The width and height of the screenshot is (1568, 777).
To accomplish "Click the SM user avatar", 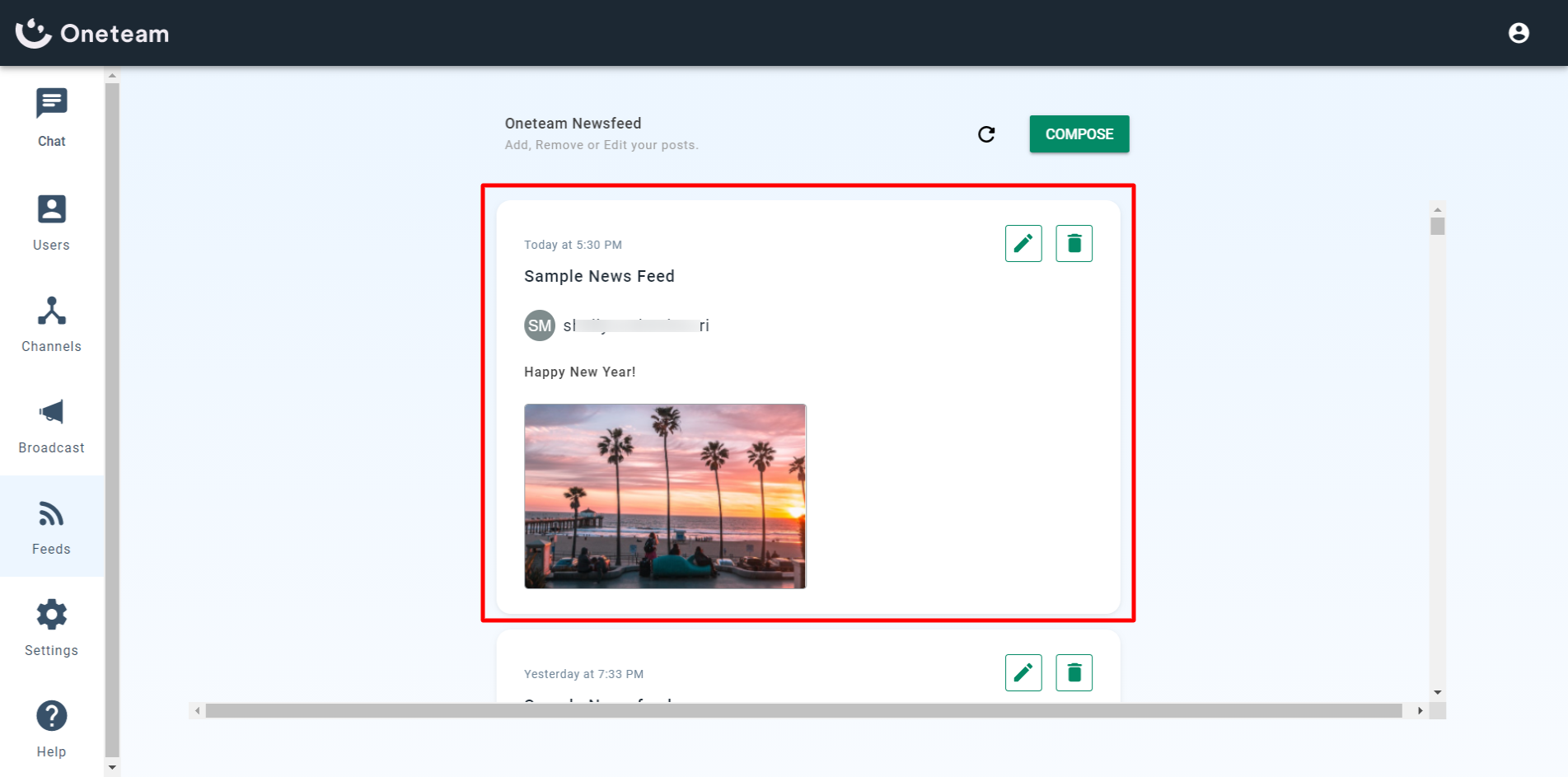I will pos(540,325).
